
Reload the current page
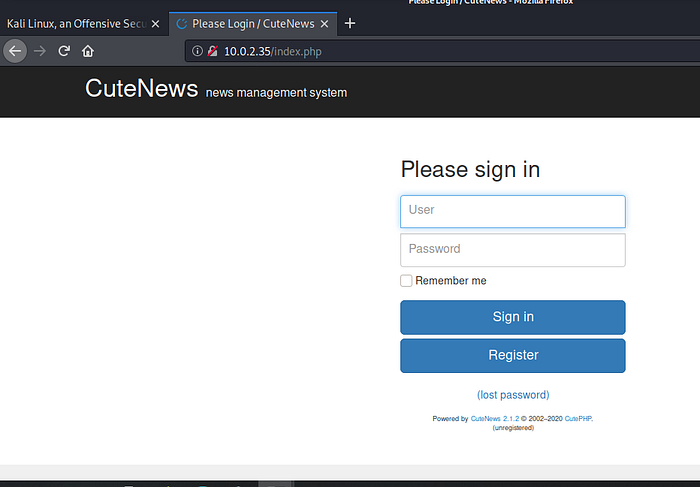tap(64, 51)
